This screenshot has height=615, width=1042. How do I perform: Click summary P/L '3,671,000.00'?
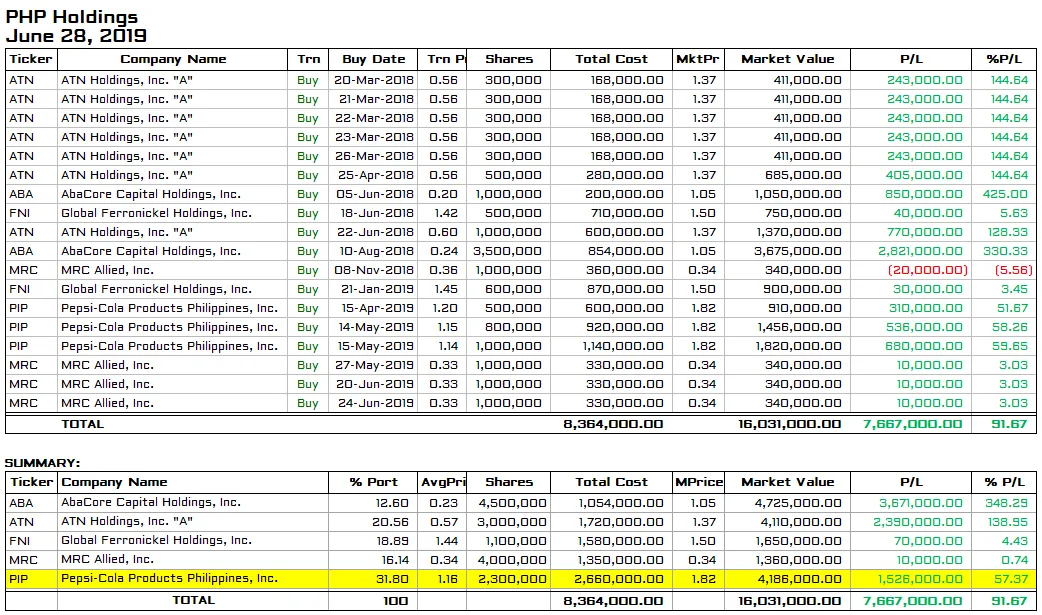[x=920, y=503]
